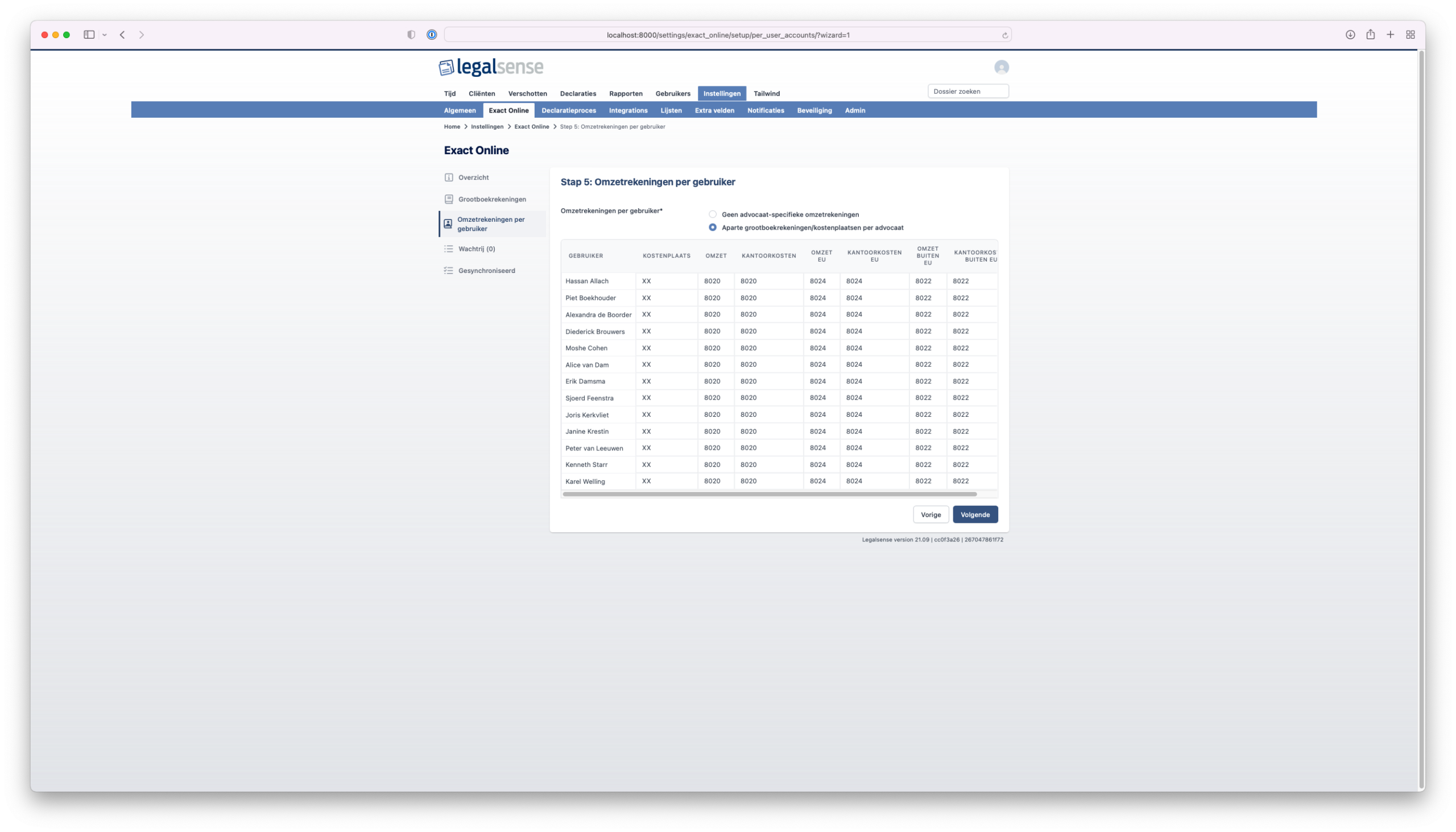Toggle the Safari sidebar
The height and width of the screenshot is (832, 1456).
coord(89,34)
